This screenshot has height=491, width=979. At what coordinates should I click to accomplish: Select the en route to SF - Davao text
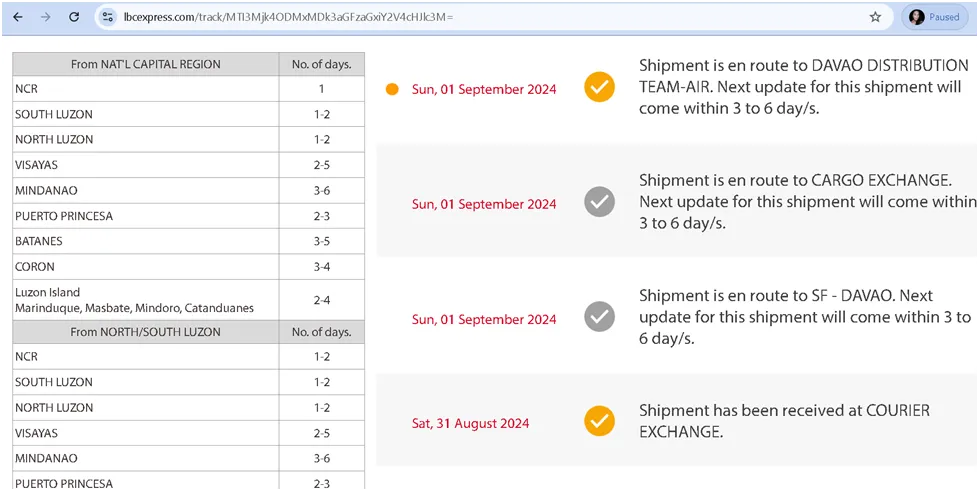805,317
